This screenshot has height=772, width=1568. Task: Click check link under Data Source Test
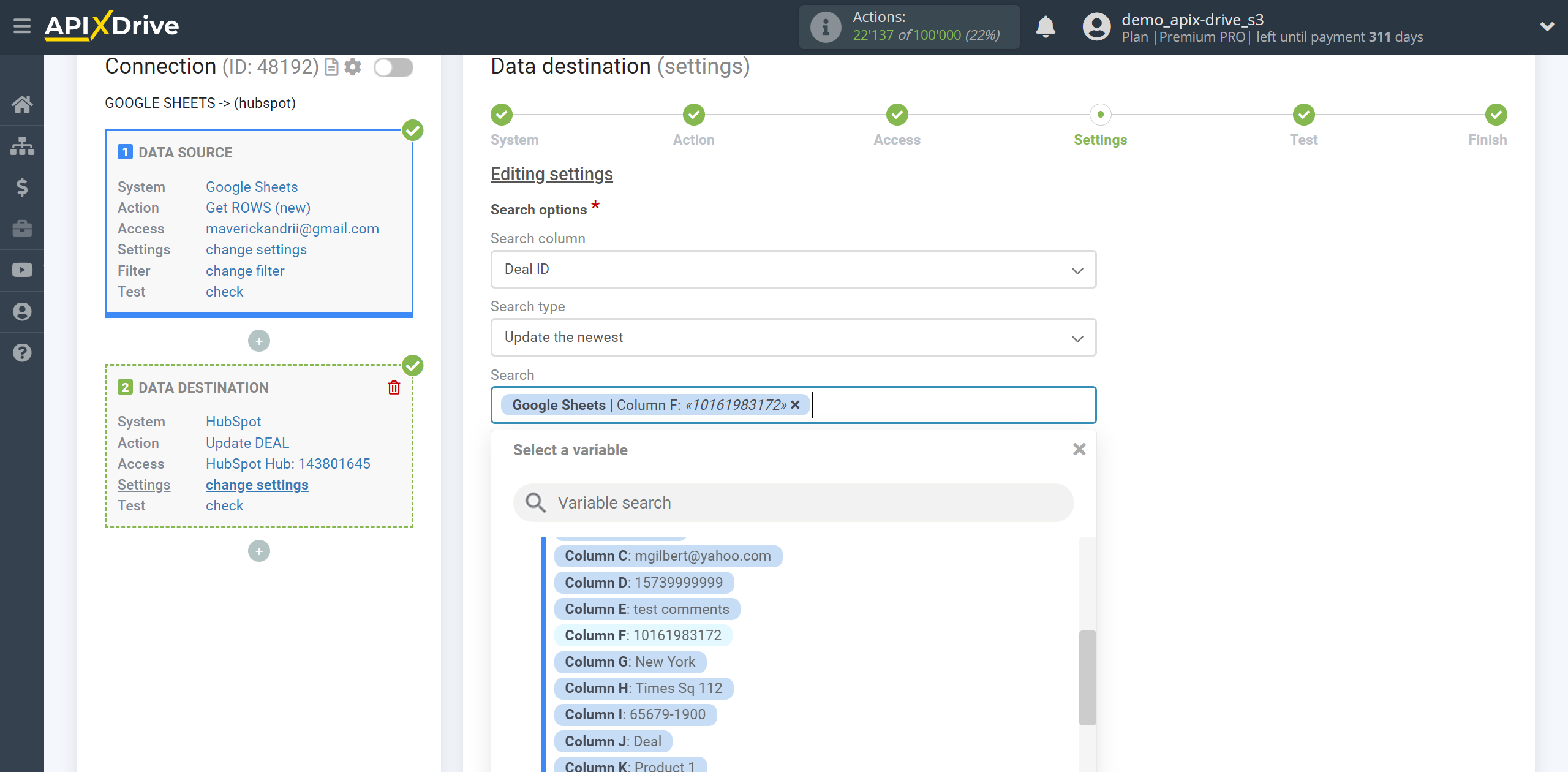tap(225, 291)
